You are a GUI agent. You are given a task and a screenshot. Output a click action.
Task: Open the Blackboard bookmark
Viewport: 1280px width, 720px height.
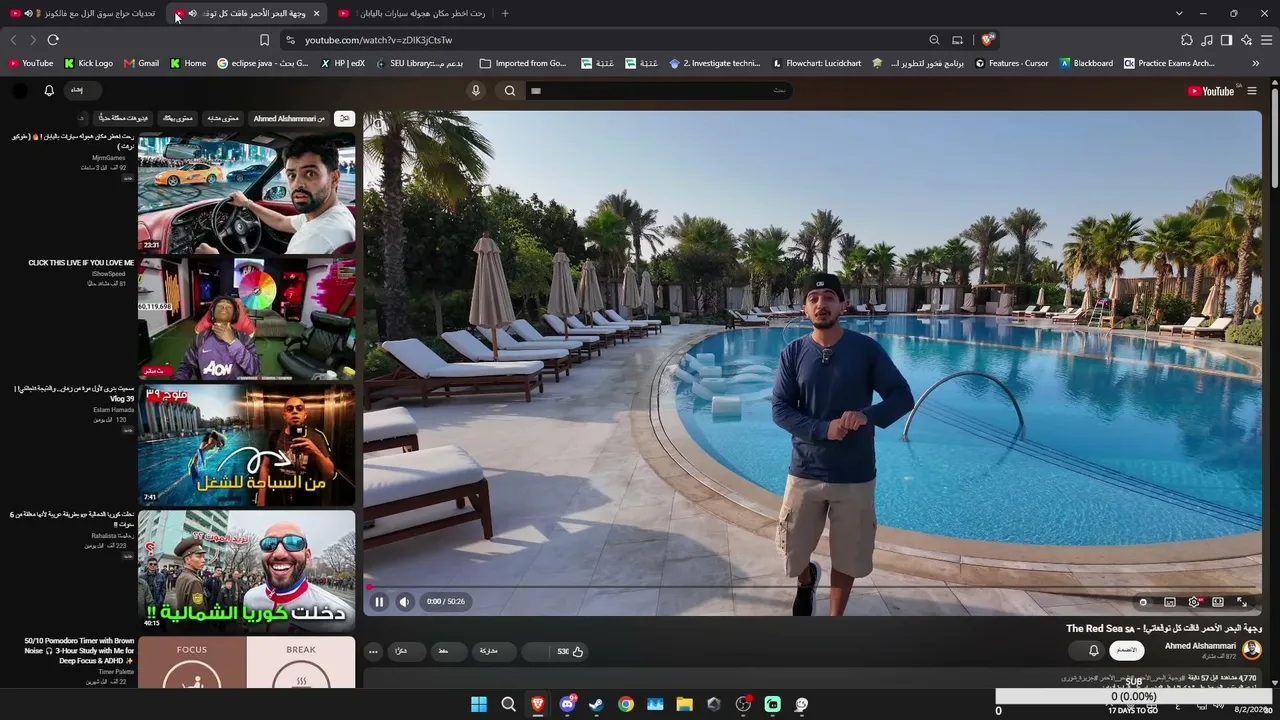pos(1085,63)
